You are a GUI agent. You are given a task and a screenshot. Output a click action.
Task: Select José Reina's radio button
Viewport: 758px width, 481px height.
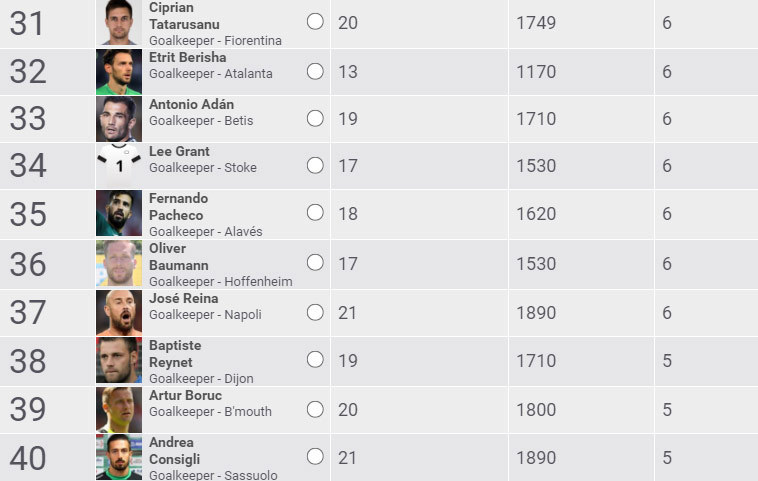point(315,312)
